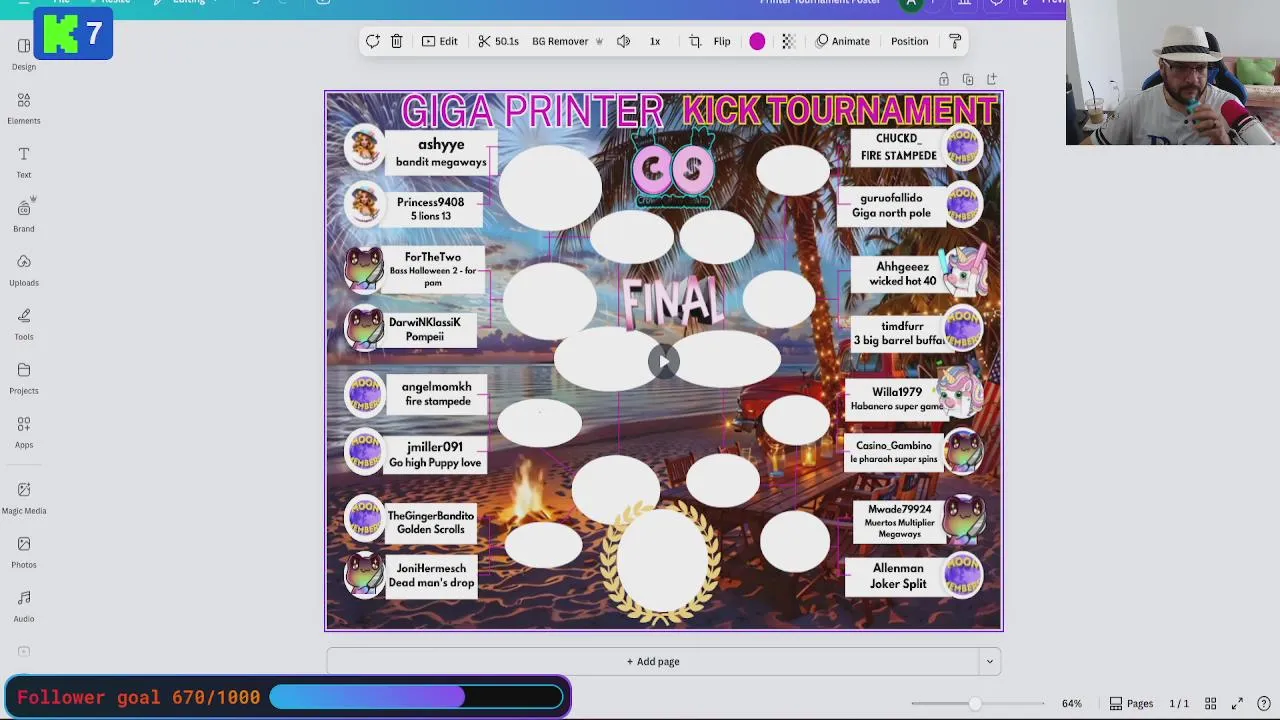Viewport: 1280px width, 720px height.
Task: Click the scissors trim 50.1s control
Action: (498, 41)
